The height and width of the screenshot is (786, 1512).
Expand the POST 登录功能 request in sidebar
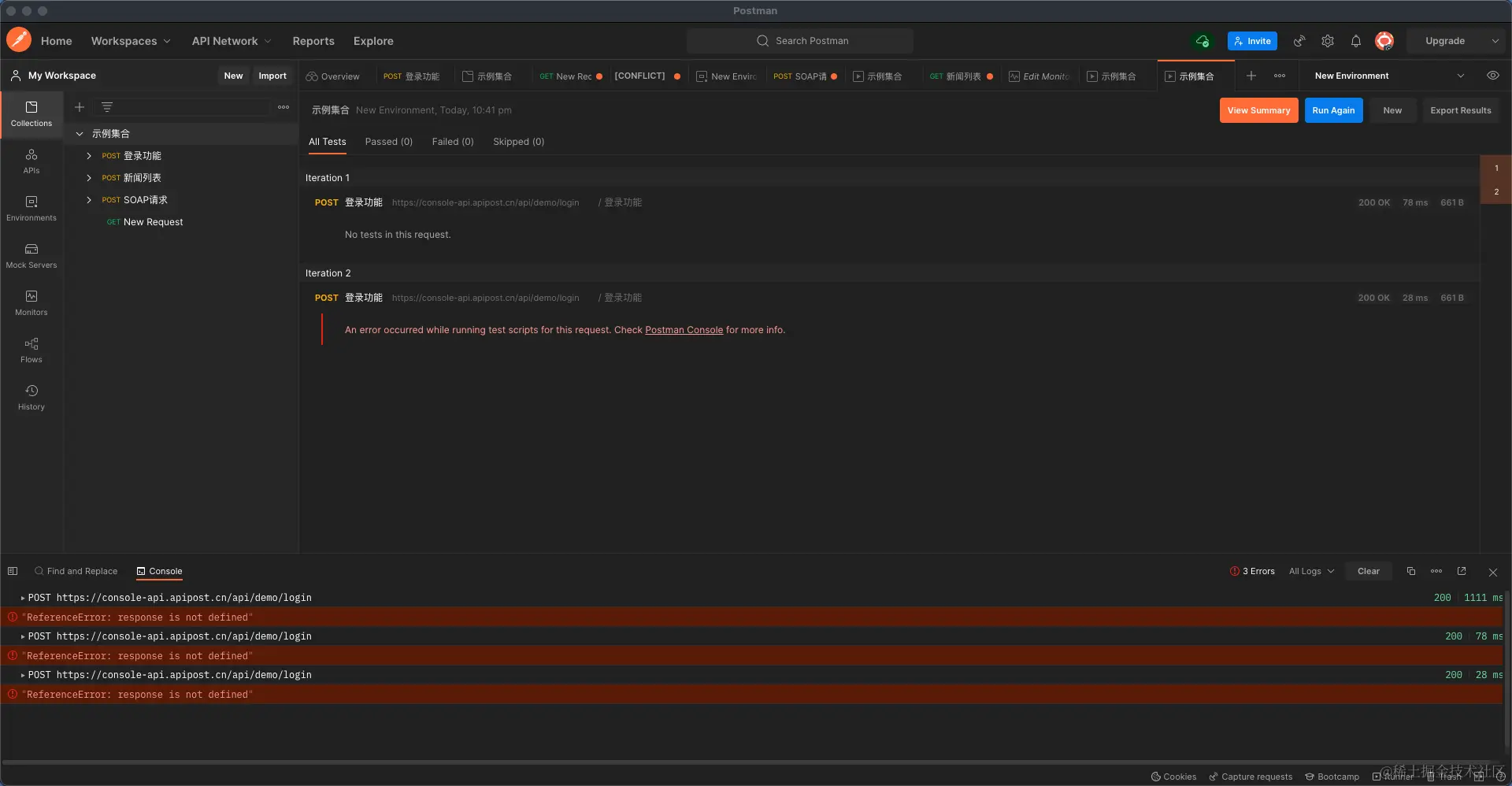[x=89, y=156]
